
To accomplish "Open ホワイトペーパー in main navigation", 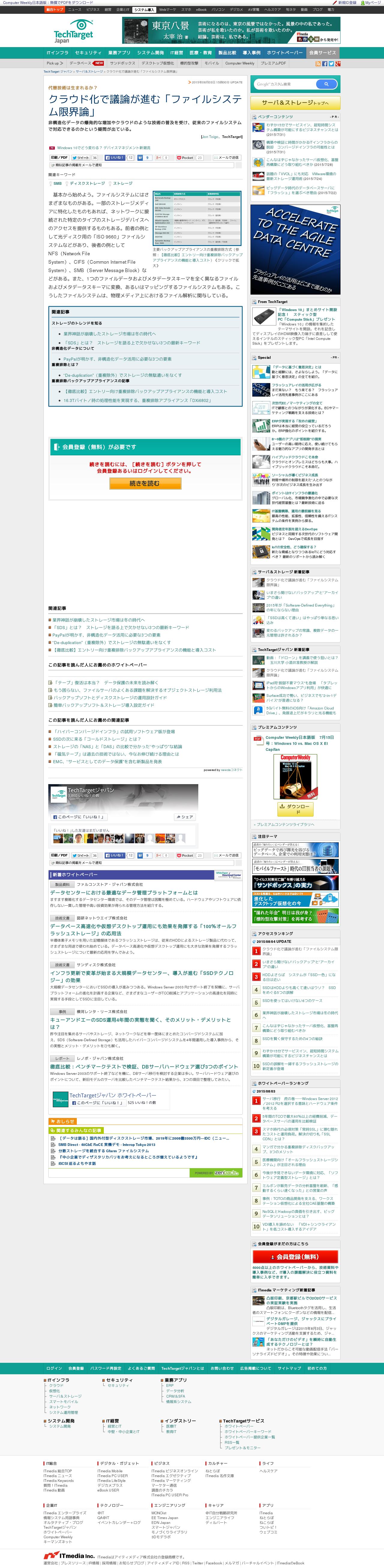I will tap(285, 53).
